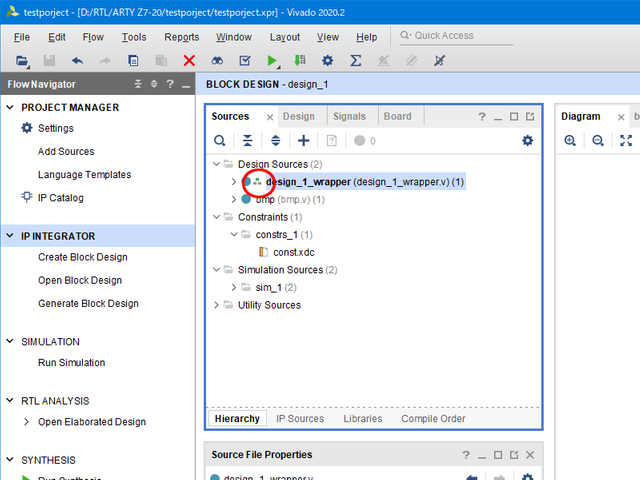Zoom in on the Diagram panel
This screenshot has width=640, height=480.
(x=570, y=141)
